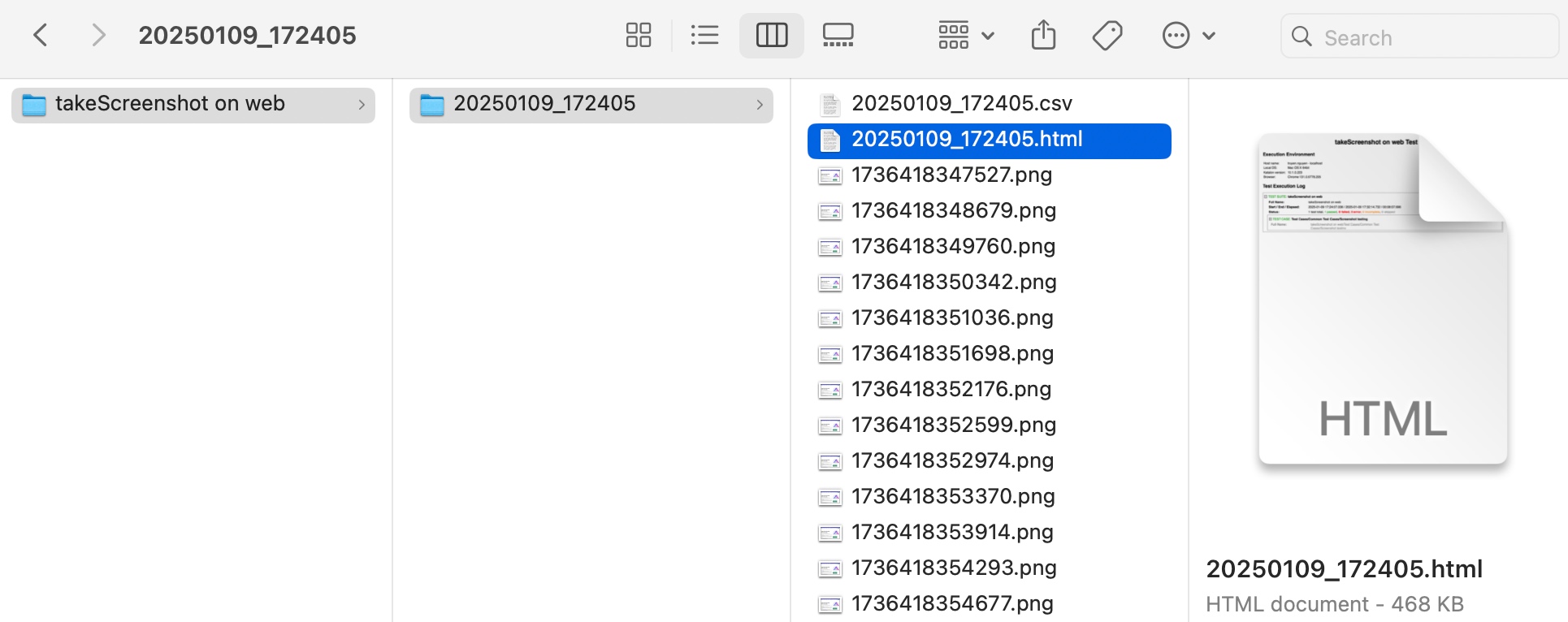Go back with the left chevron button
This screenshot has height=622, width=1568.
(41, 35)
